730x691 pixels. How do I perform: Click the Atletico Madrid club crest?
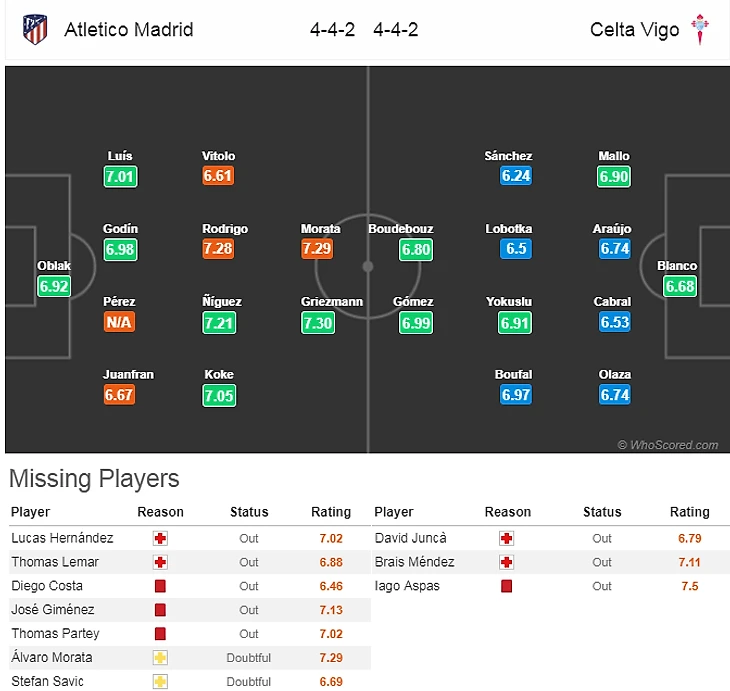pos(35,29)
